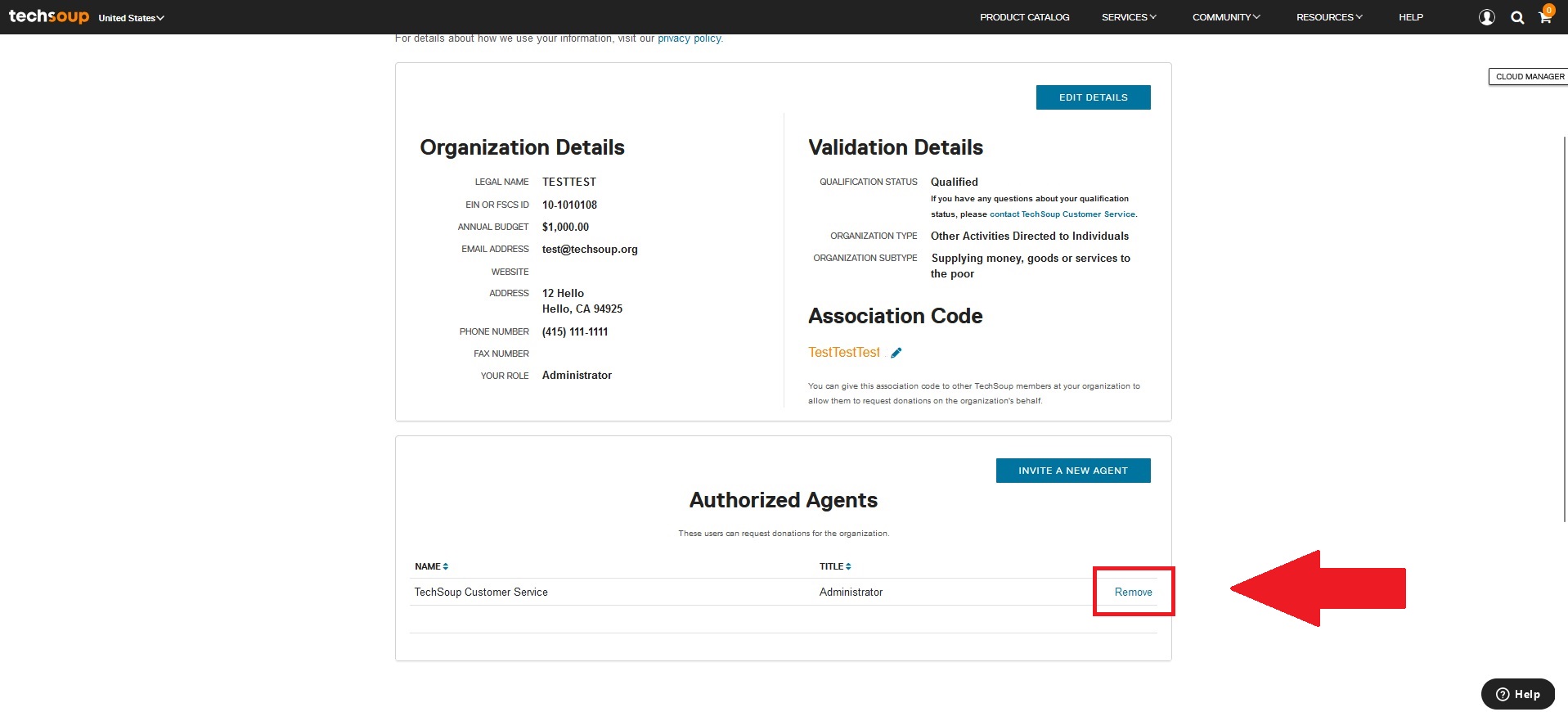The width and height of the screenshot is (1568, 712).
Task: View the shopping cart
Action: [1545, 16]
